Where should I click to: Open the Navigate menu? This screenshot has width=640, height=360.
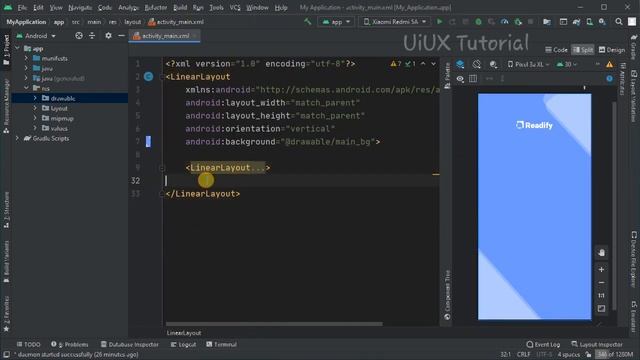(80, 8)
